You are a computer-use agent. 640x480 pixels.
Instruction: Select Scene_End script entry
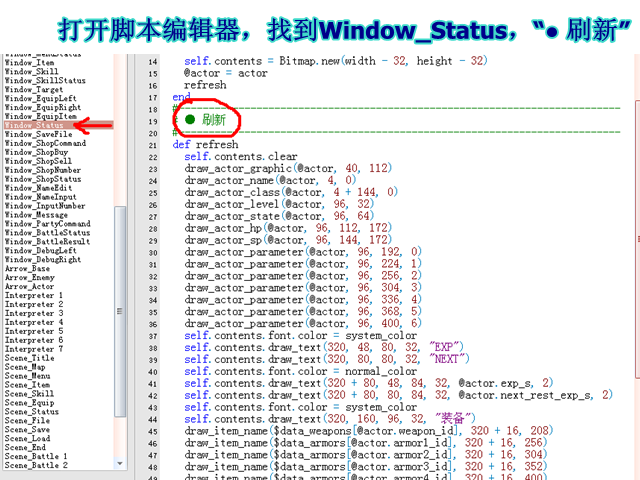click(x=25, y=448)
